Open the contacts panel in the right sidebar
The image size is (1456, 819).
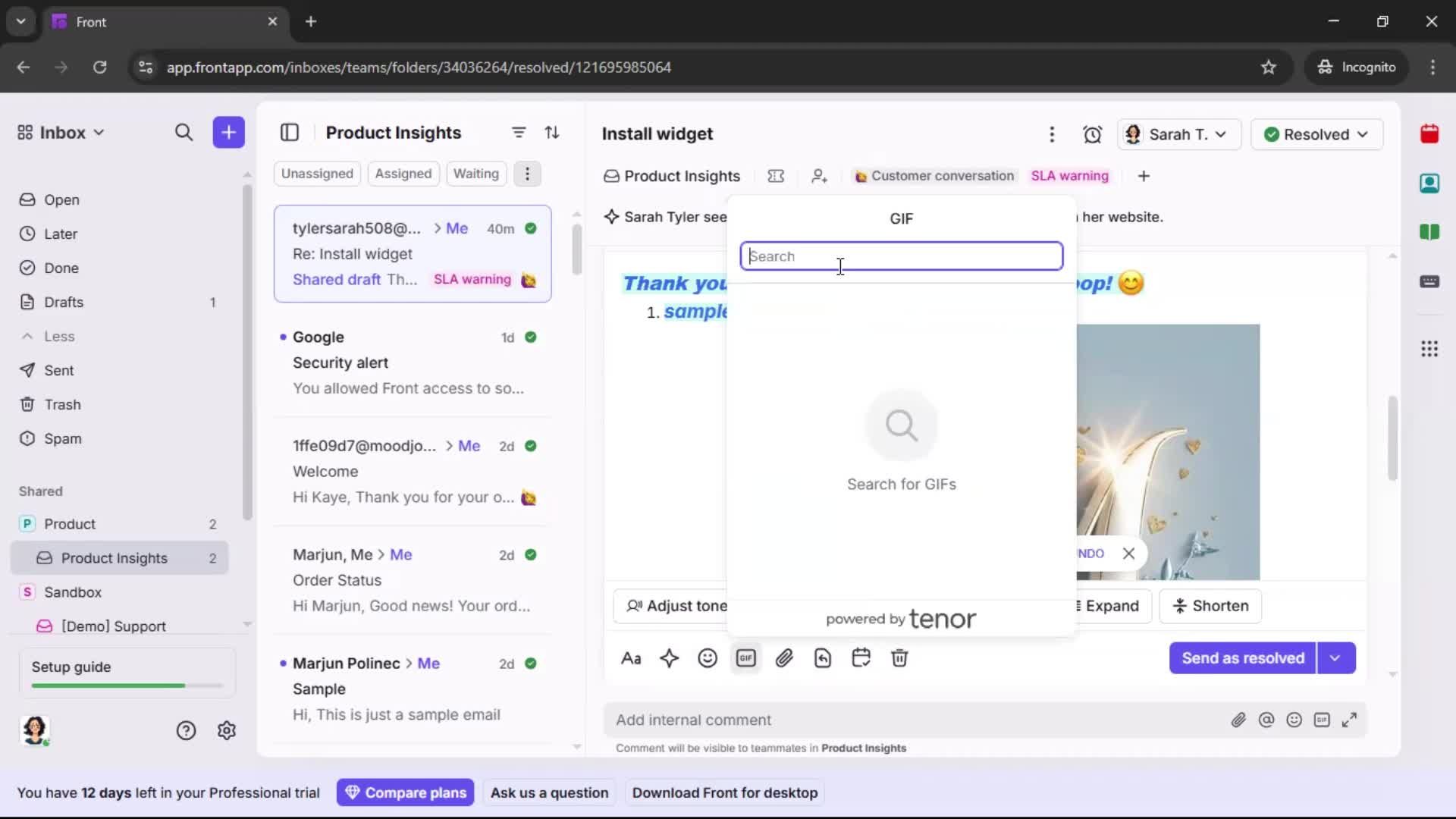coord(1430,184)
